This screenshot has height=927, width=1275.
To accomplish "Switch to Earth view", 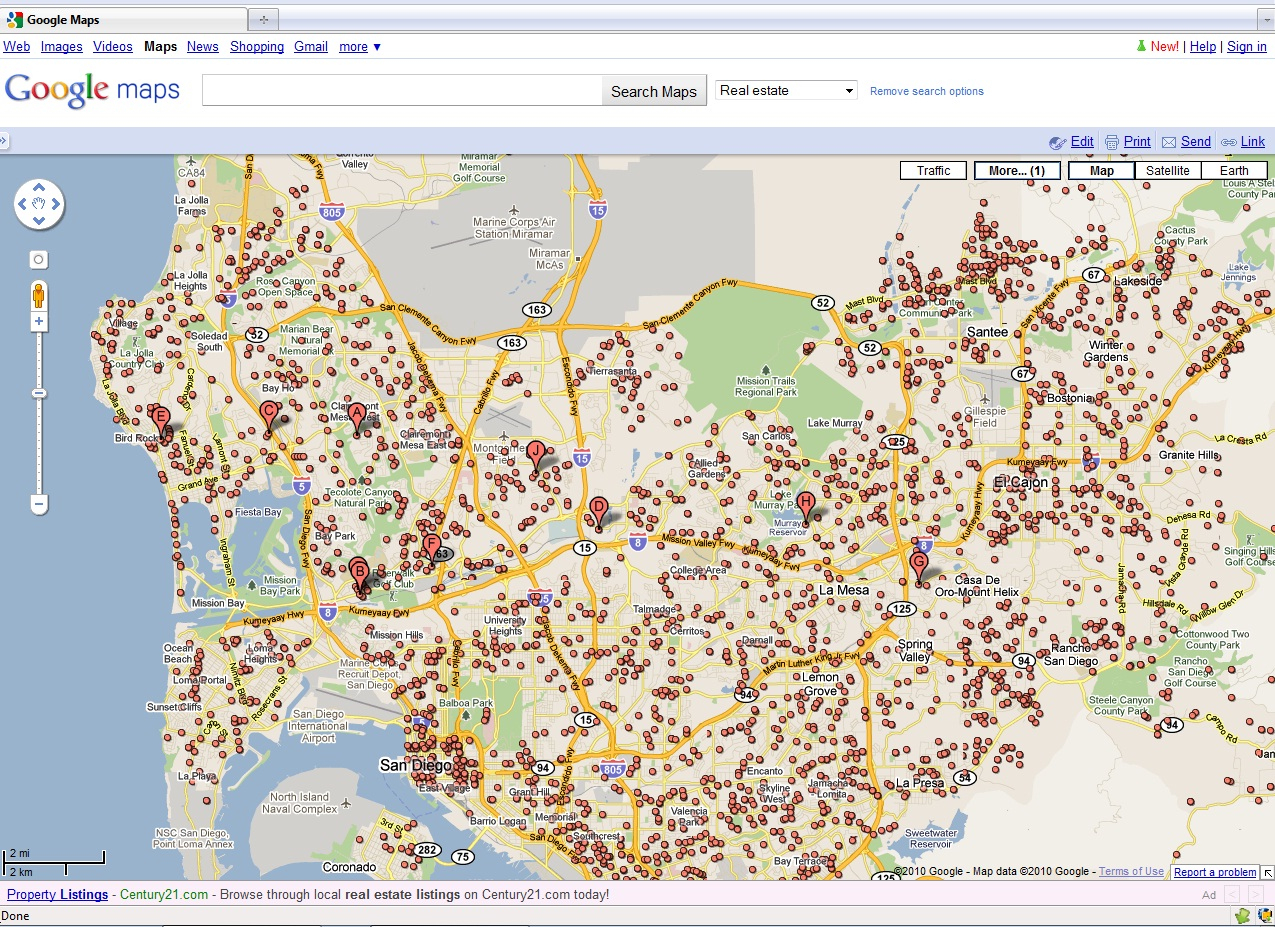I will click(1233, 171).
